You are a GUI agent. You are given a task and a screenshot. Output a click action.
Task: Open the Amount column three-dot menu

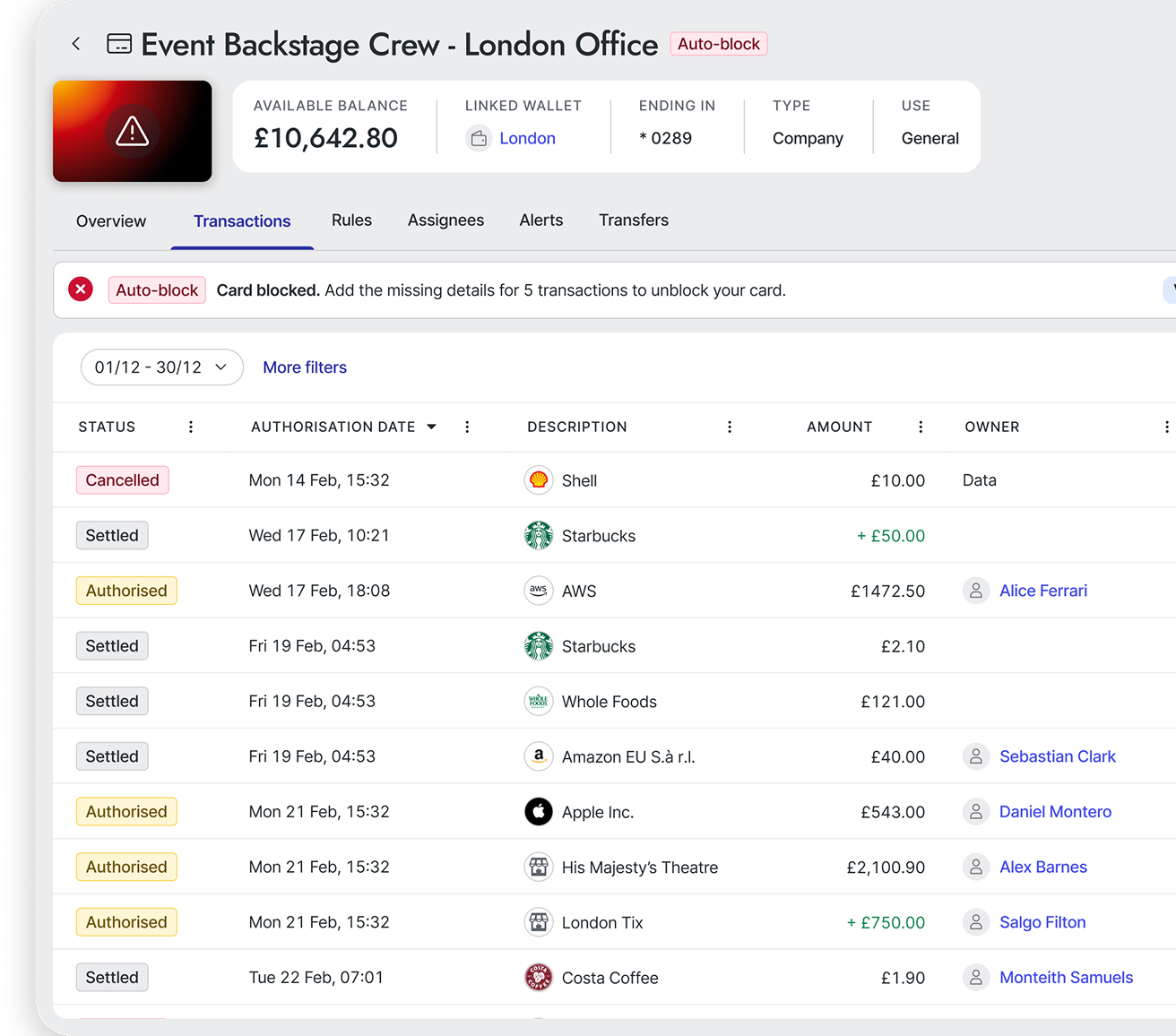pos(920,427)
